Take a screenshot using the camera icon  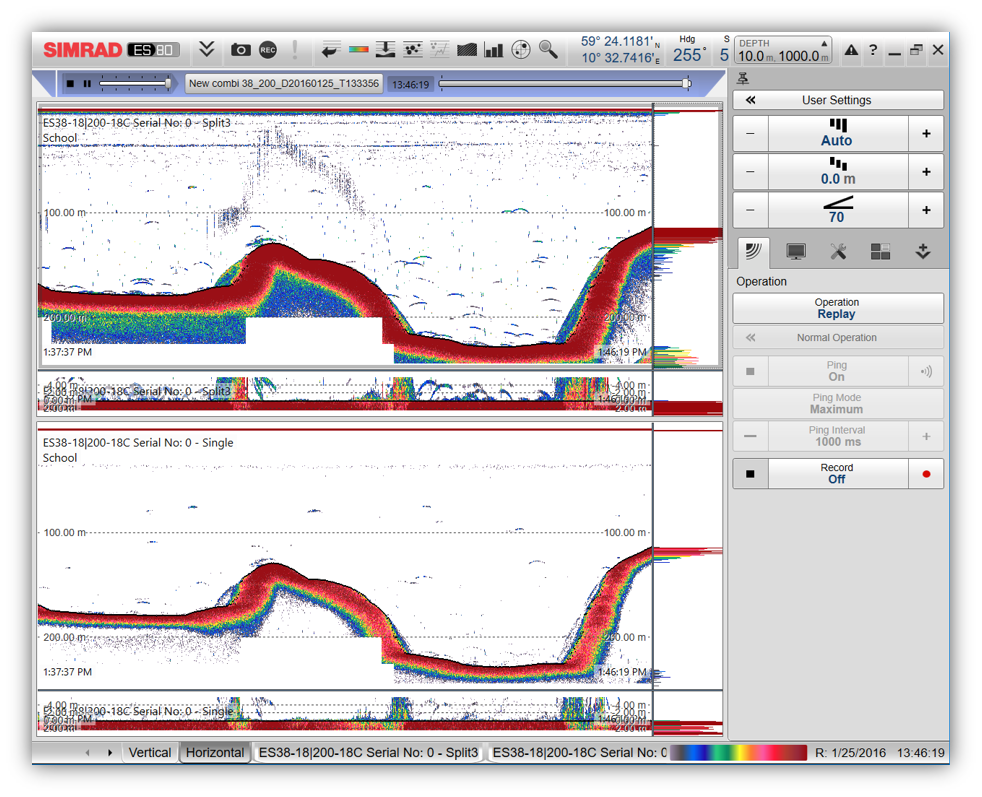[x=241, y=49]
